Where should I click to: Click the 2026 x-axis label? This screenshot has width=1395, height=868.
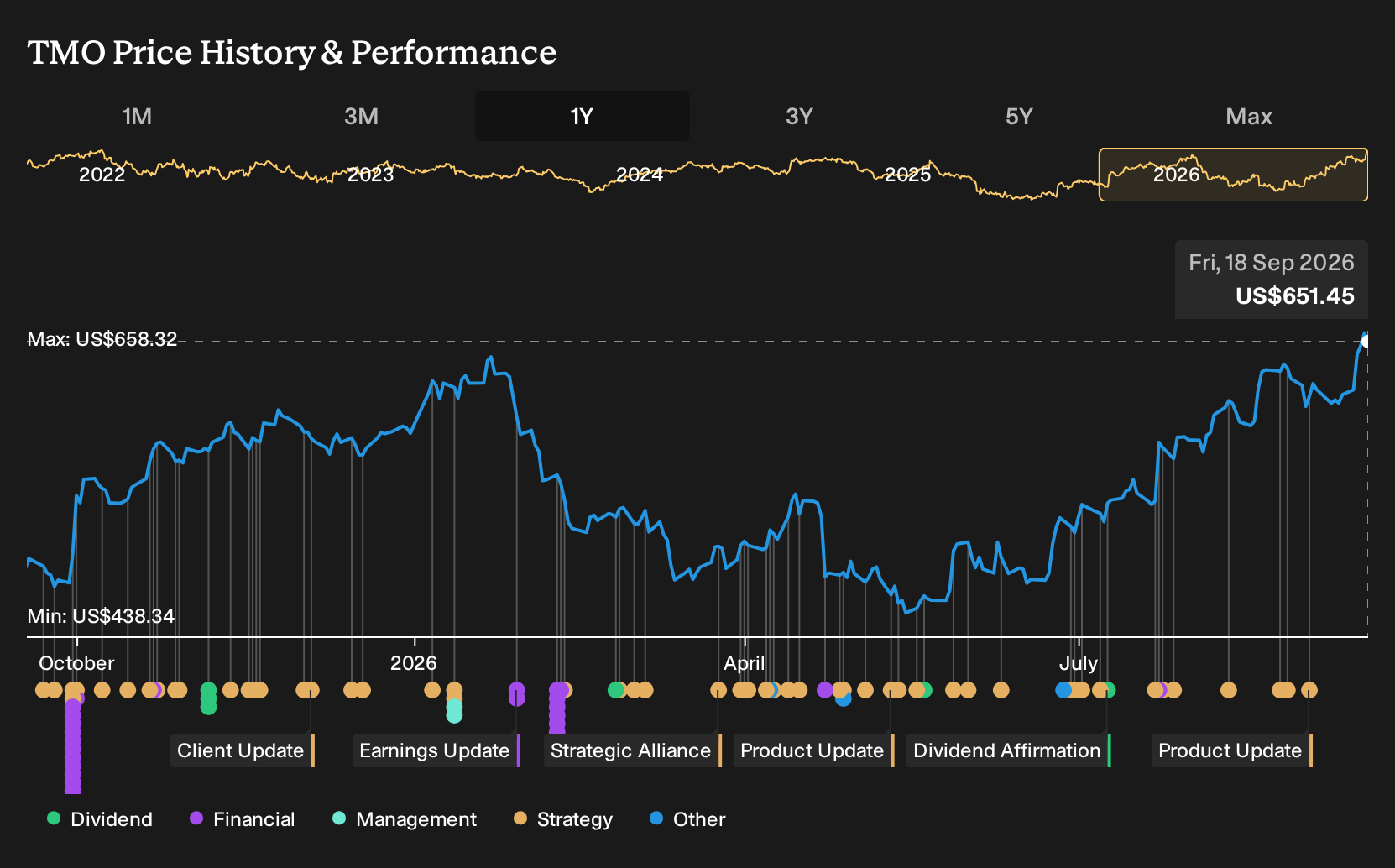[414, 663]
